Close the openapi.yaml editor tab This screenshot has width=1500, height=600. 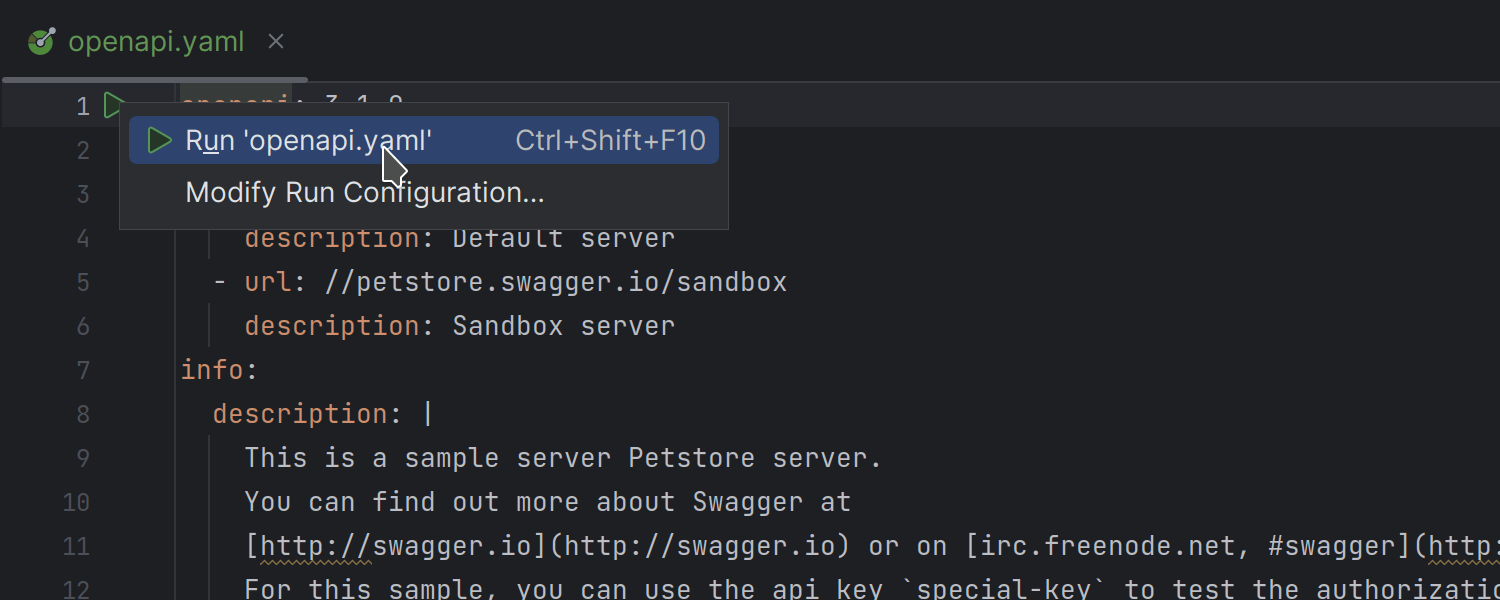(277, 41)
